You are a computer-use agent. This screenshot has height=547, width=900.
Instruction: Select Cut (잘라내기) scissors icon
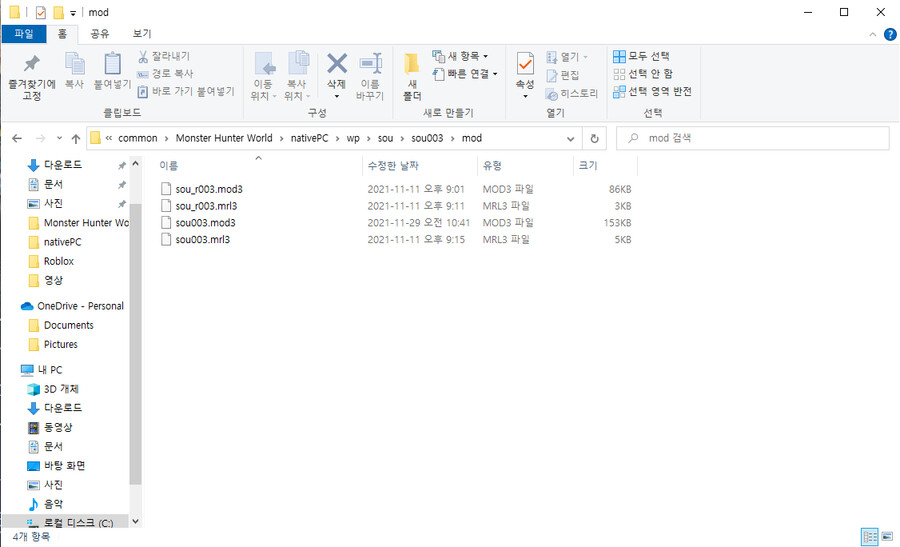coord(143,56)
